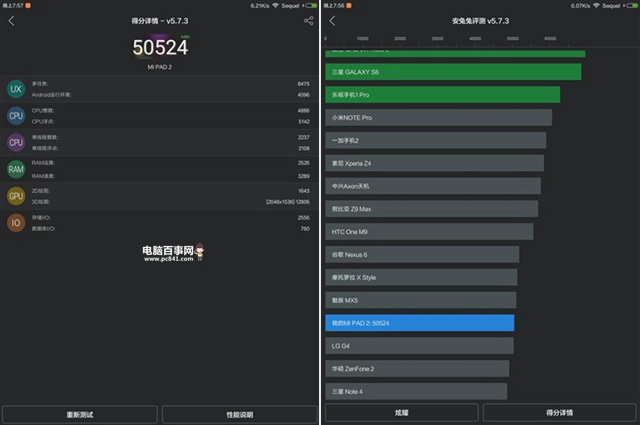Select the 存储I/O 2556 score row
This screenshot has height=425, width=640.
pos(171,218)
